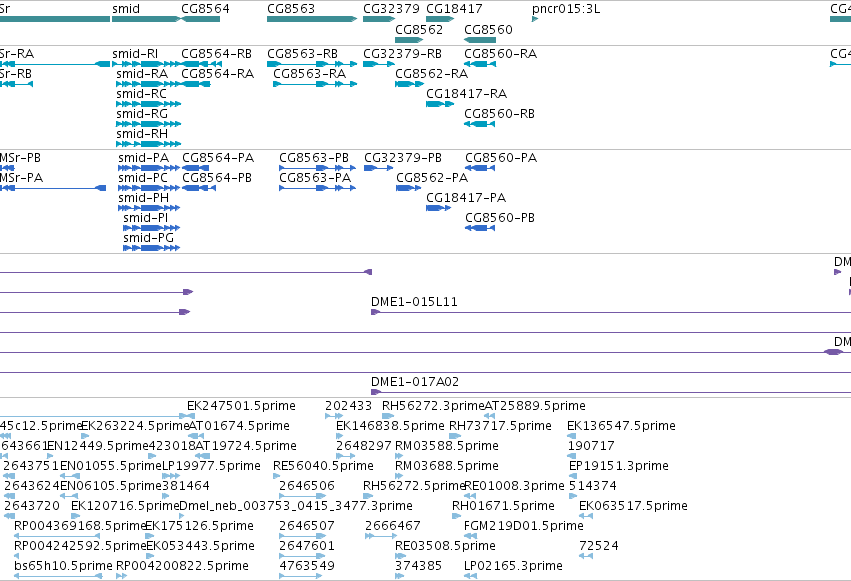Click the CG8563-PA protein label
Image resolution: width=851 pixels, height=581 pixels.
tap(315, 178)
